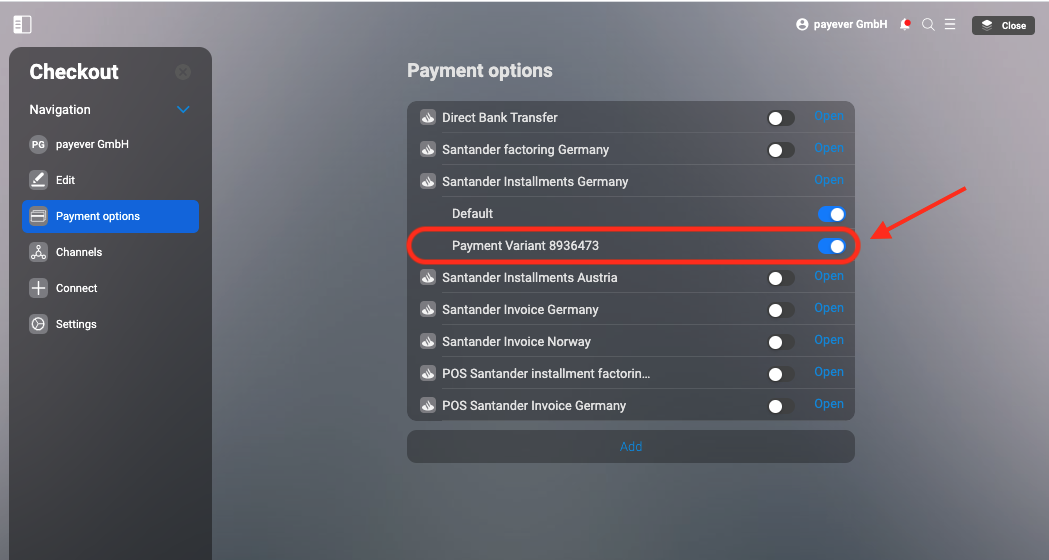Click the POS Santander installment factorin… label
The height and width of the screenshot is (560, 1049).
pyautogui.click(x=546, y=373)
